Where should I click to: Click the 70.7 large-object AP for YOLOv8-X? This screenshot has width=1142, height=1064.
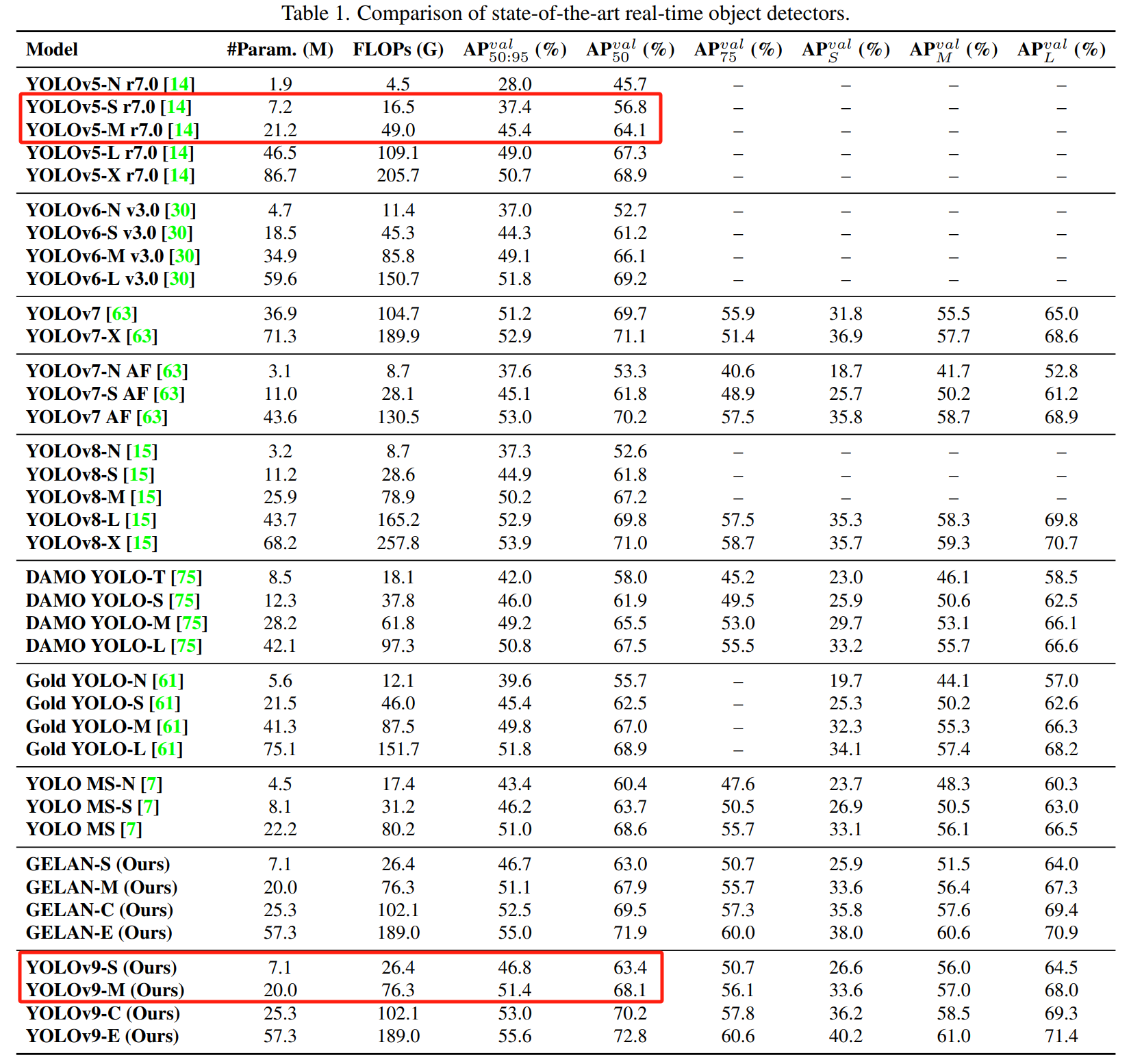1061,542
